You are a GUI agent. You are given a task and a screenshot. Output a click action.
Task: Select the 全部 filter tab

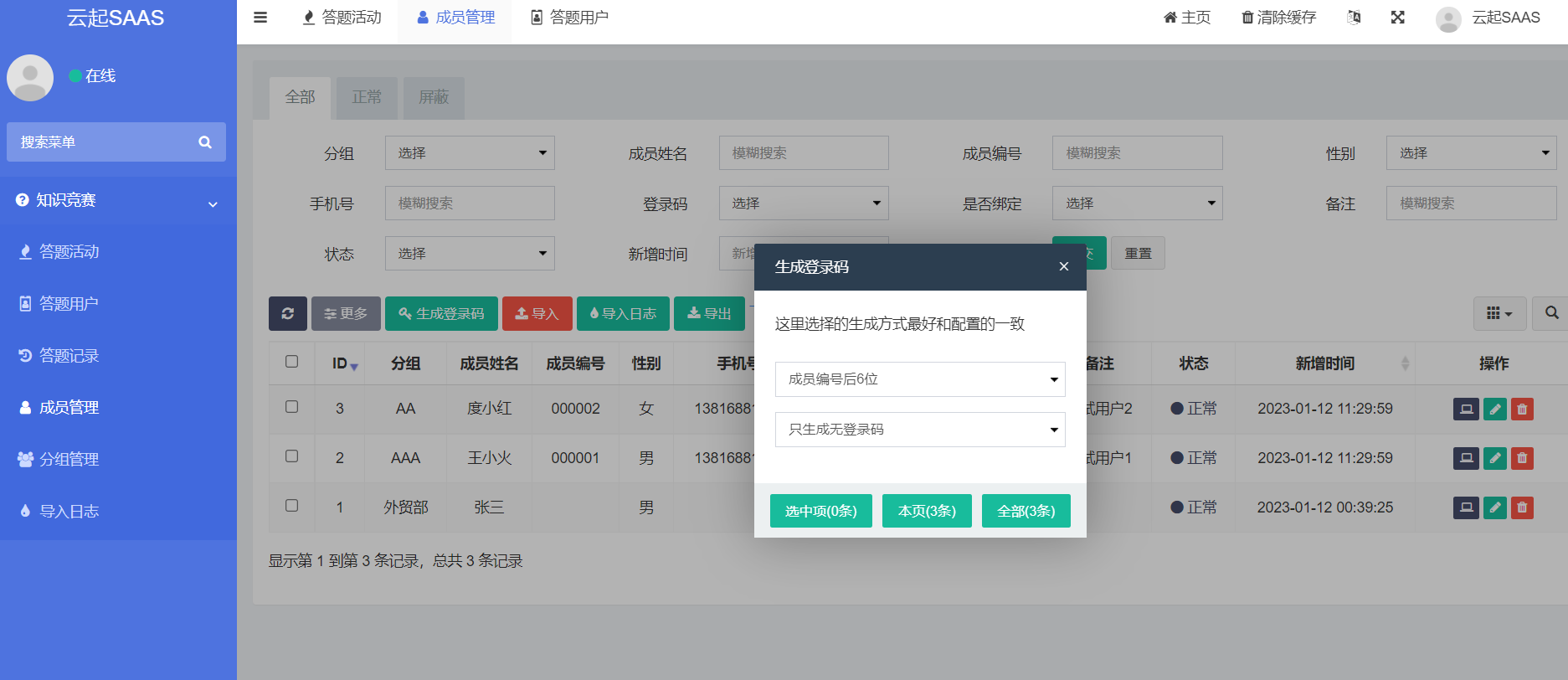[x=301, y=98]
